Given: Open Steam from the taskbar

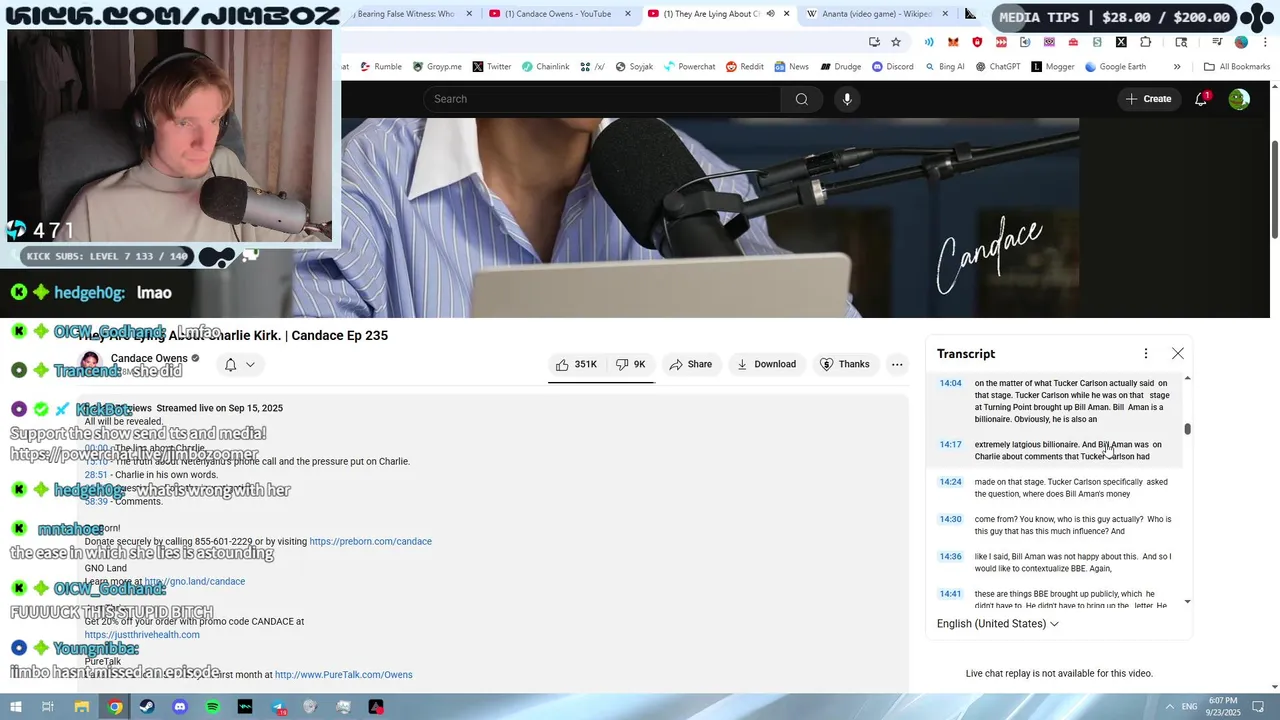Looking at the screenshot, I should coord(147,707).
